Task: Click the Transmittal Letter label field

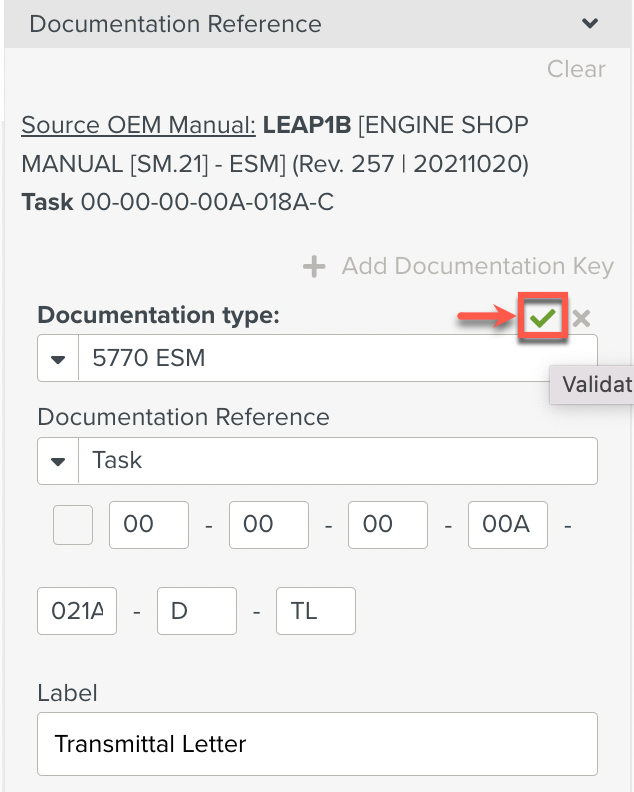Action: (317, 744)
